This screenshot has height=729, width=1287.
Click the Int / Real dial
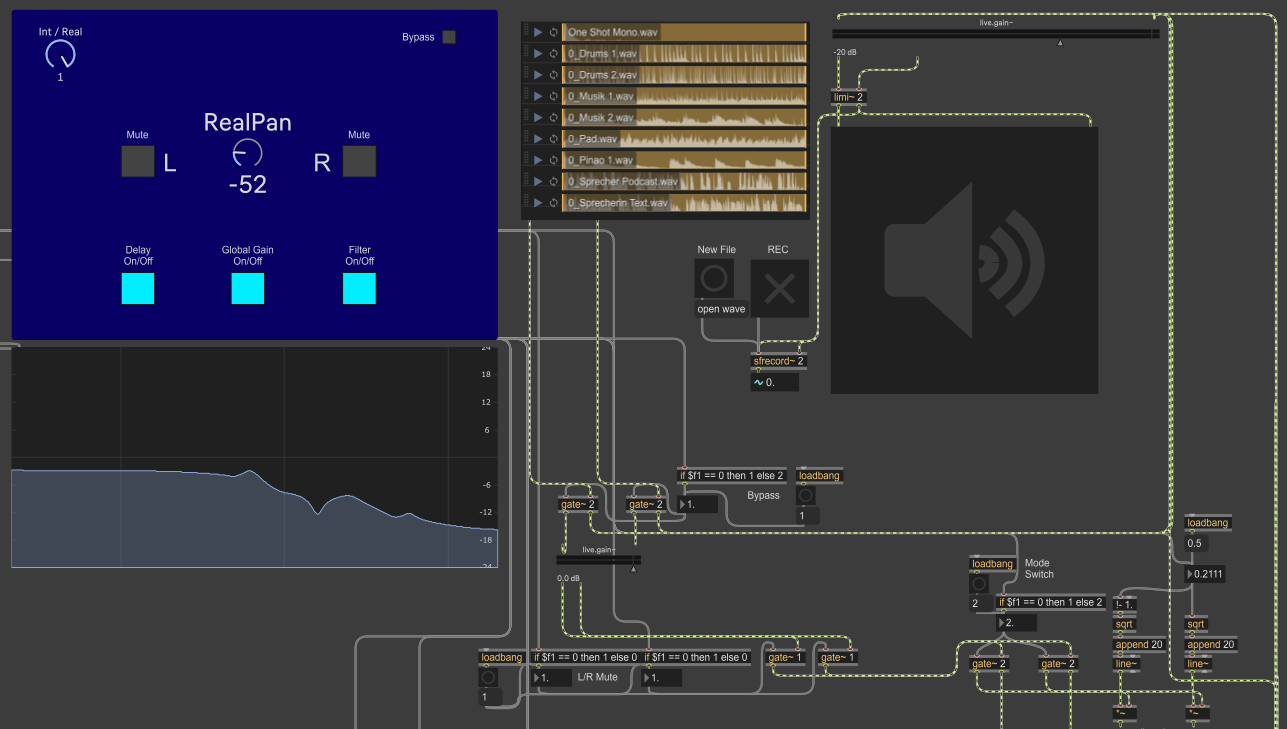coord(60,55)
